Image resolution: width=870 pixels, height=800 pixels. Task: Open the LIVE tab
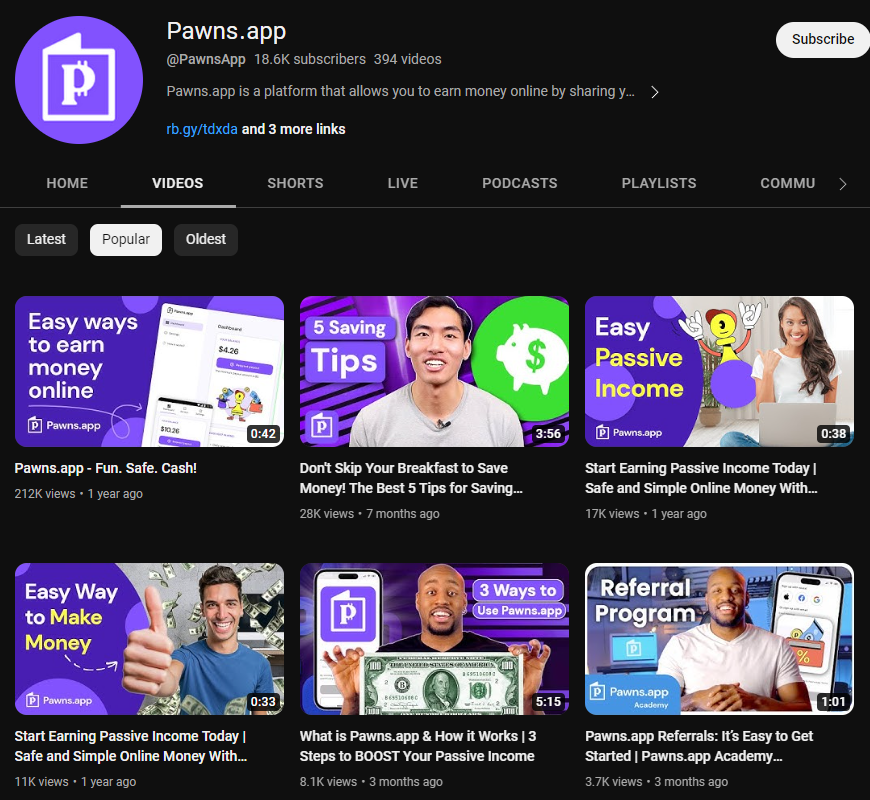tap(403, 183)
